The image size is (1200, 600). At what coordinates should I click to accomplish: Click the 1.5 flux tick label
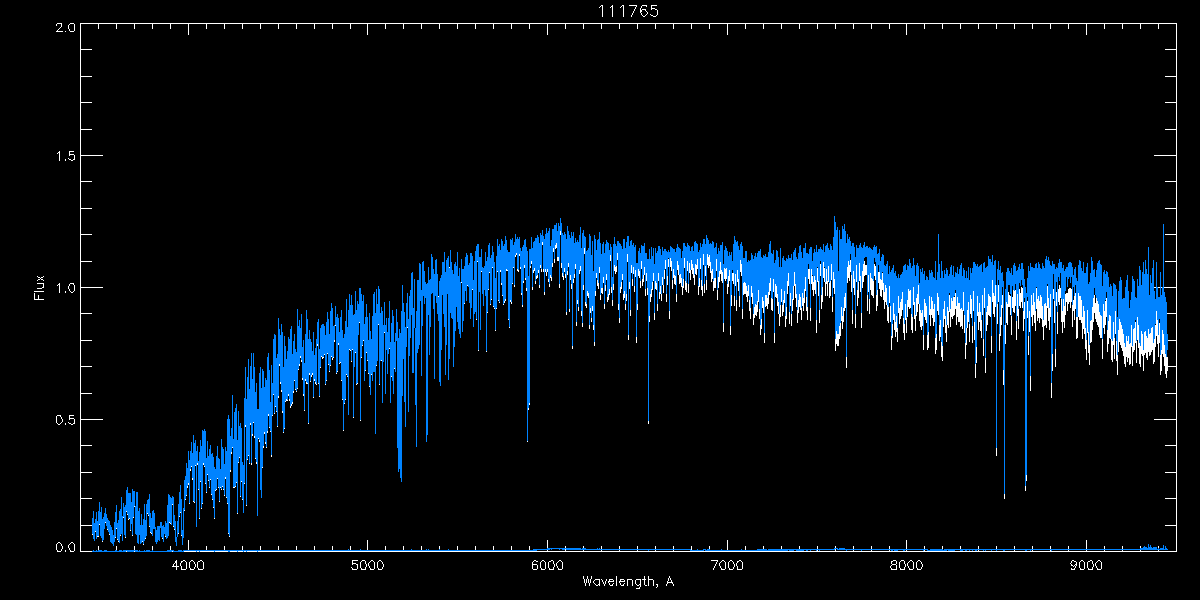(x=65, y=156)
